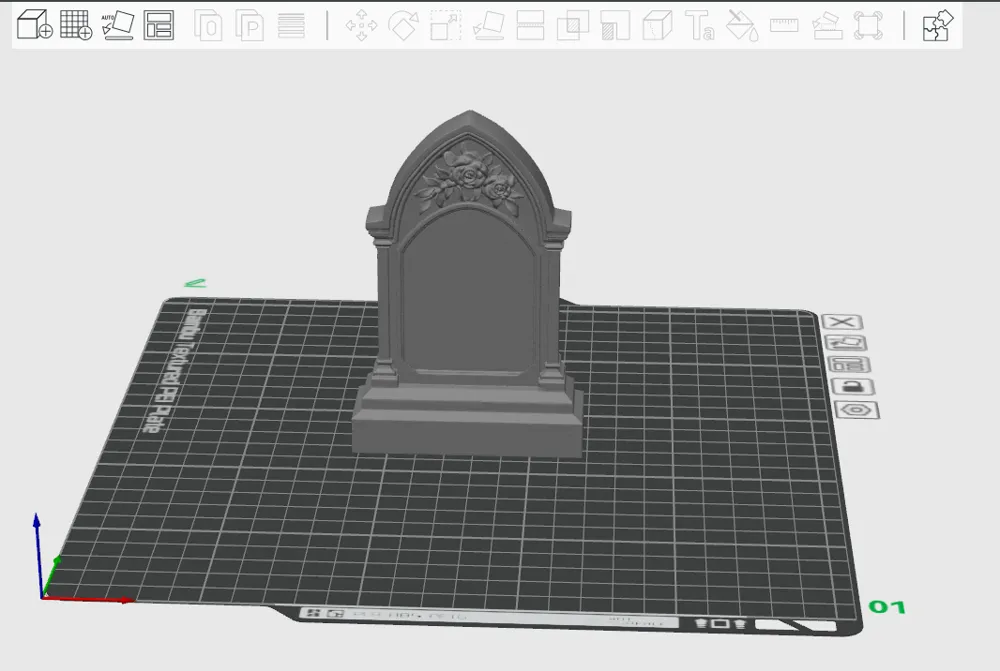Click the green plate number 01
Image resolution: width=1000 pixels, height=671 pixels.
[x=887, y=607]
